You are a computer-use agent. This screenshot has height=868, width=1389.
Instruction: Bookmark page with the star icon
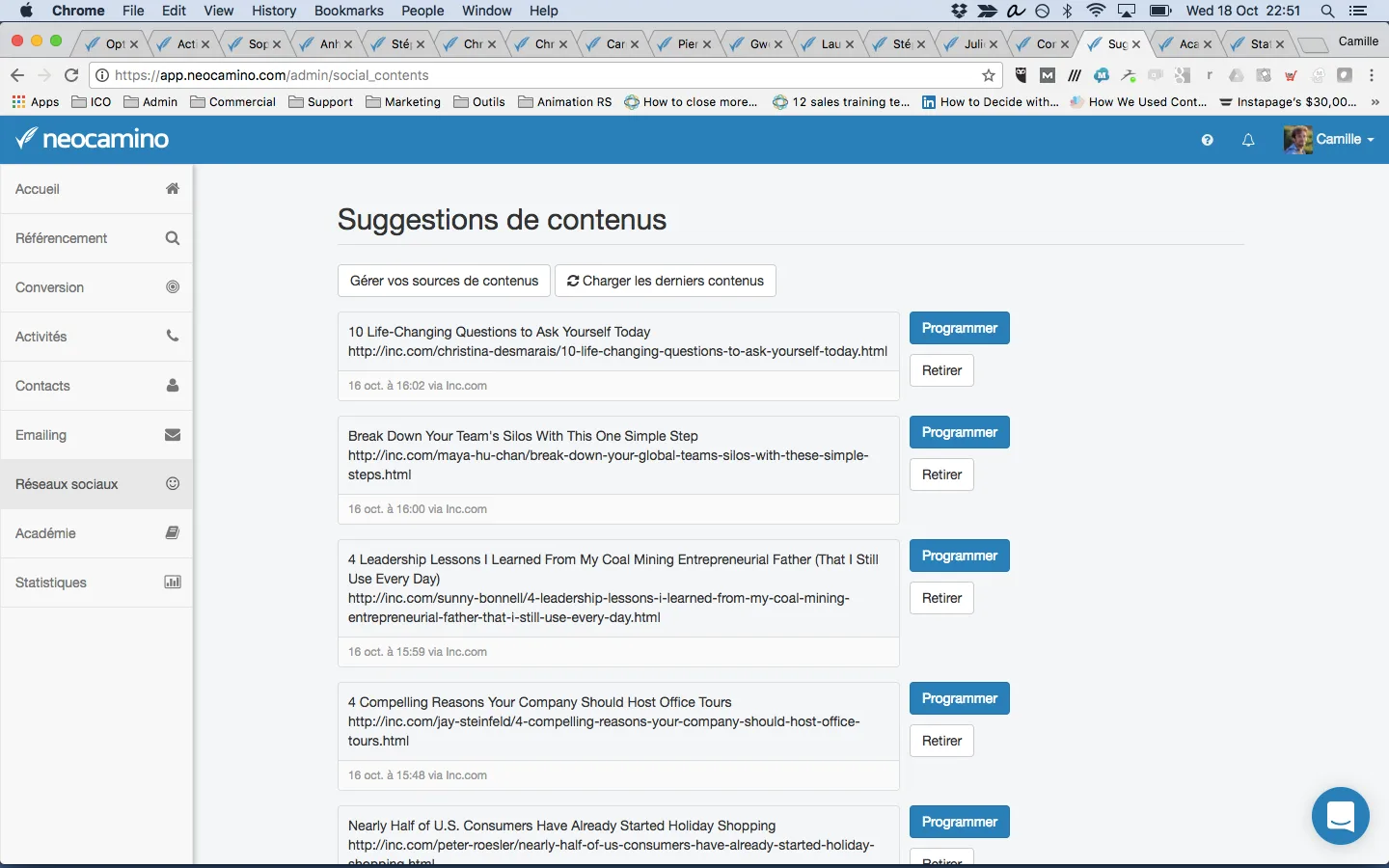(x=989, y=75)
